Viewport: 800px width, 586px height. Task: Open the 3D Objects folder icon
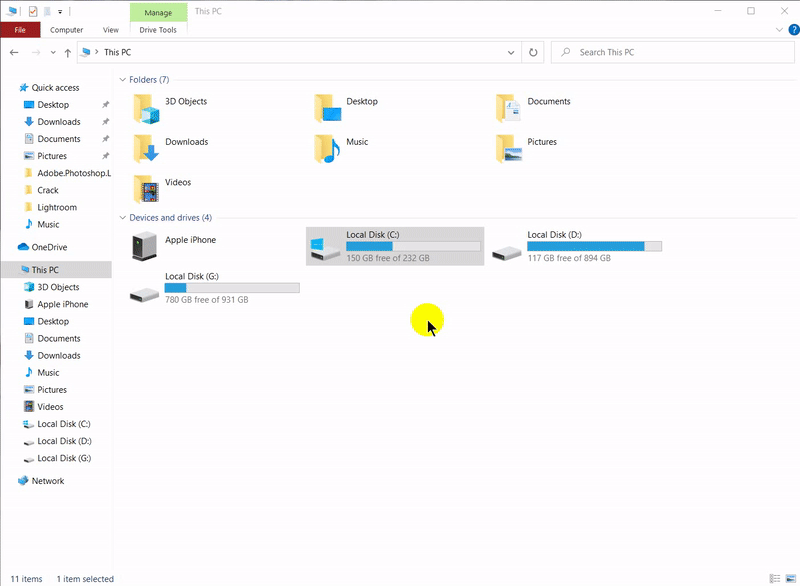click(146, 109)
